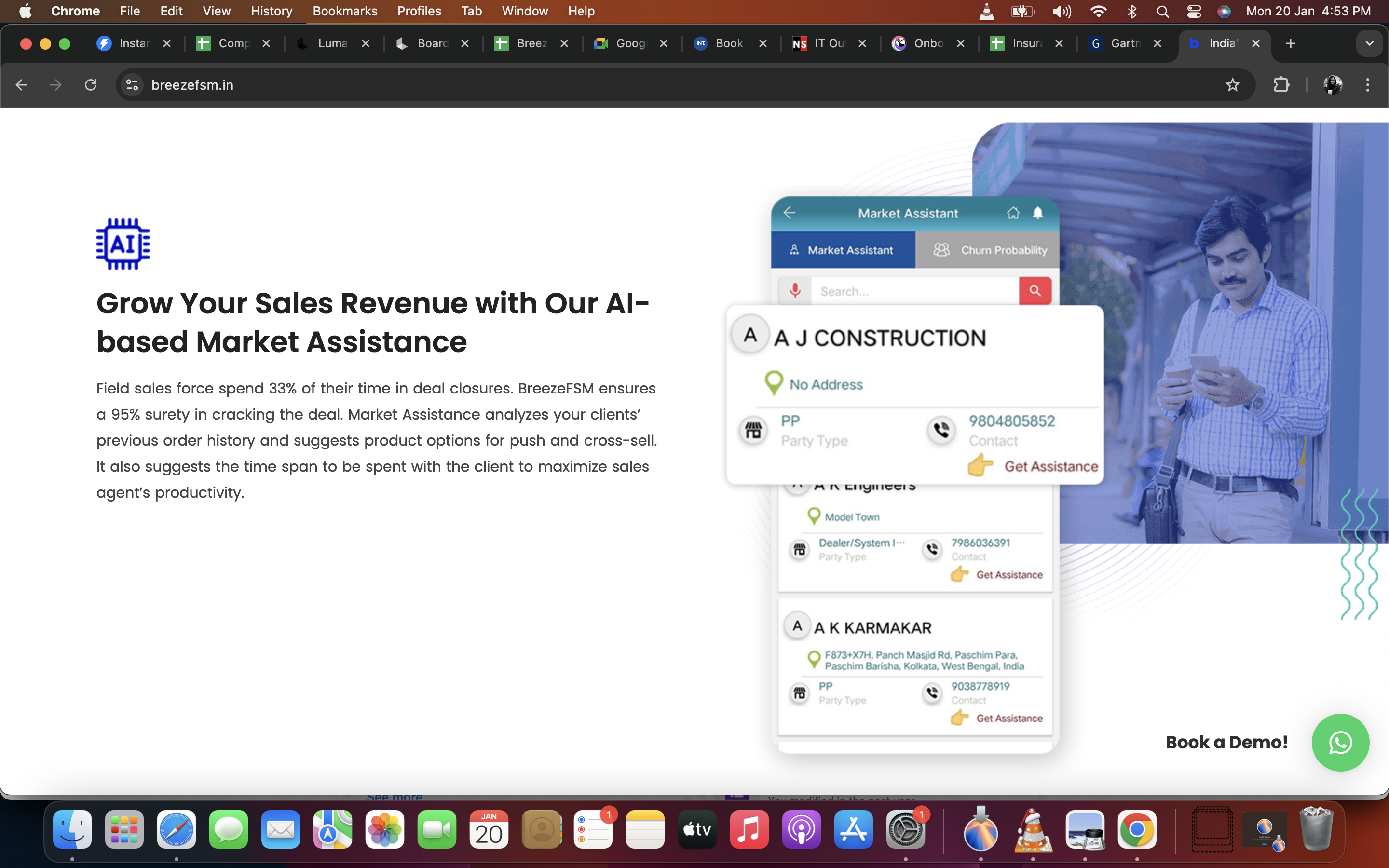This screenshot has height=868, width=1389.
Task: Open the Chrome profile avatar
Action: click(1332, 84)
